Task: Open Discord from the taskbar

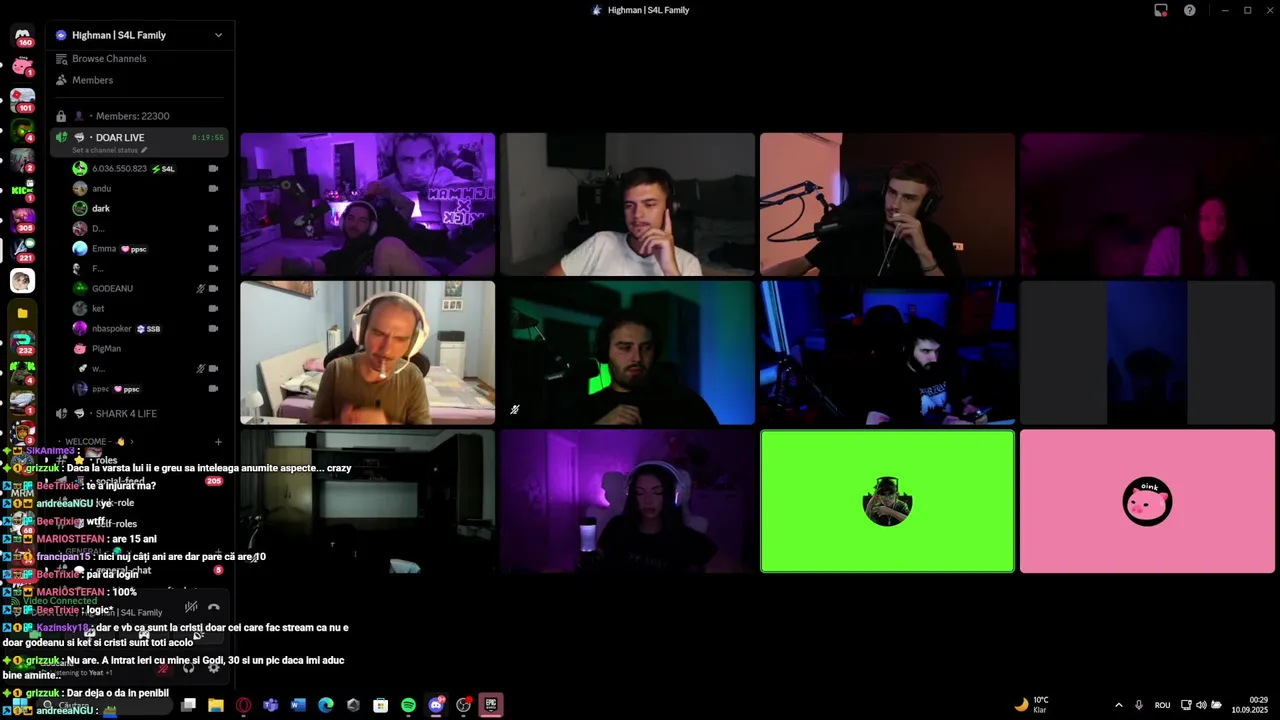Action: click(x=436, y=705)
